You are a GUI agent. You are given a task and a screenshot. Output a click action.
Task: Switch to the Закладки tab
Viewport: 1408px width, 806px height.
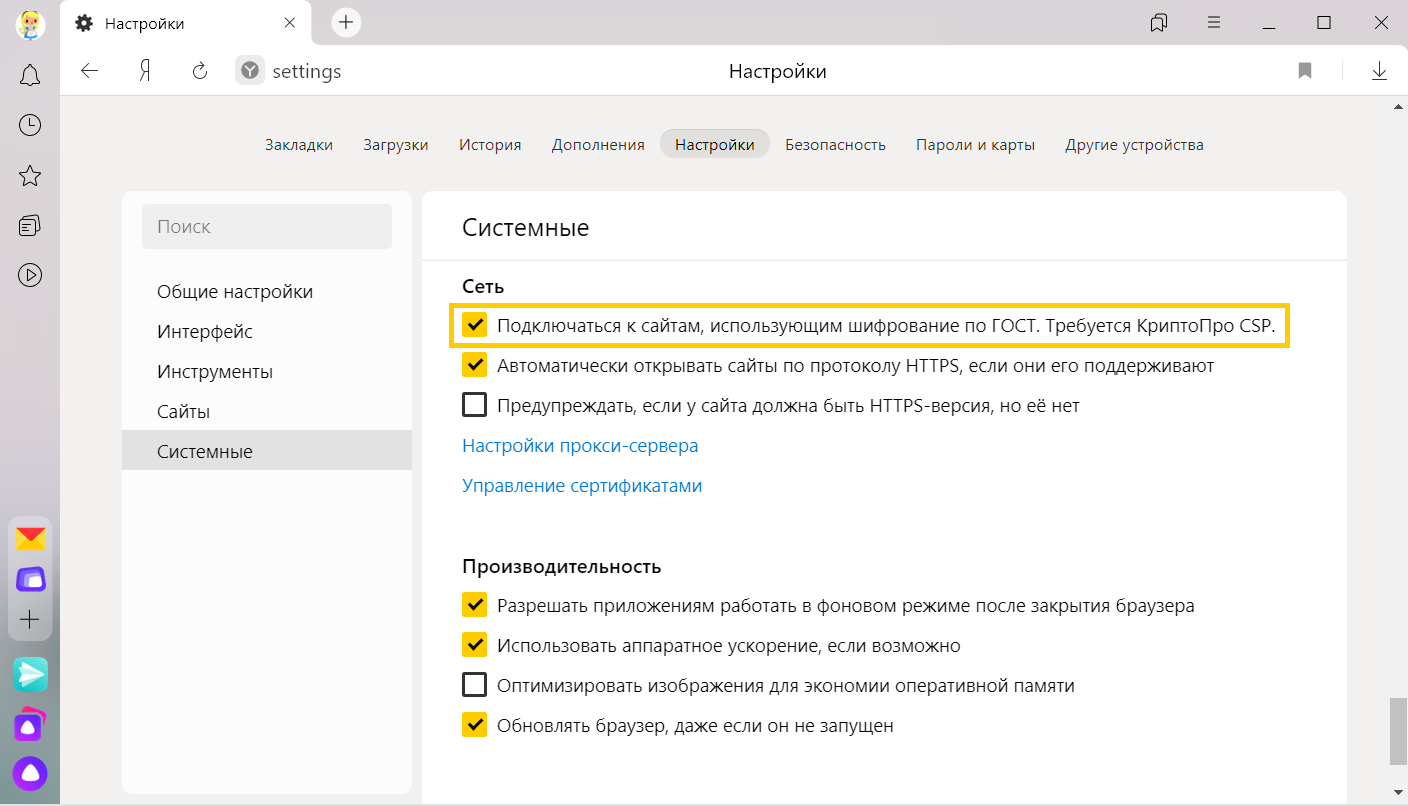299,145
